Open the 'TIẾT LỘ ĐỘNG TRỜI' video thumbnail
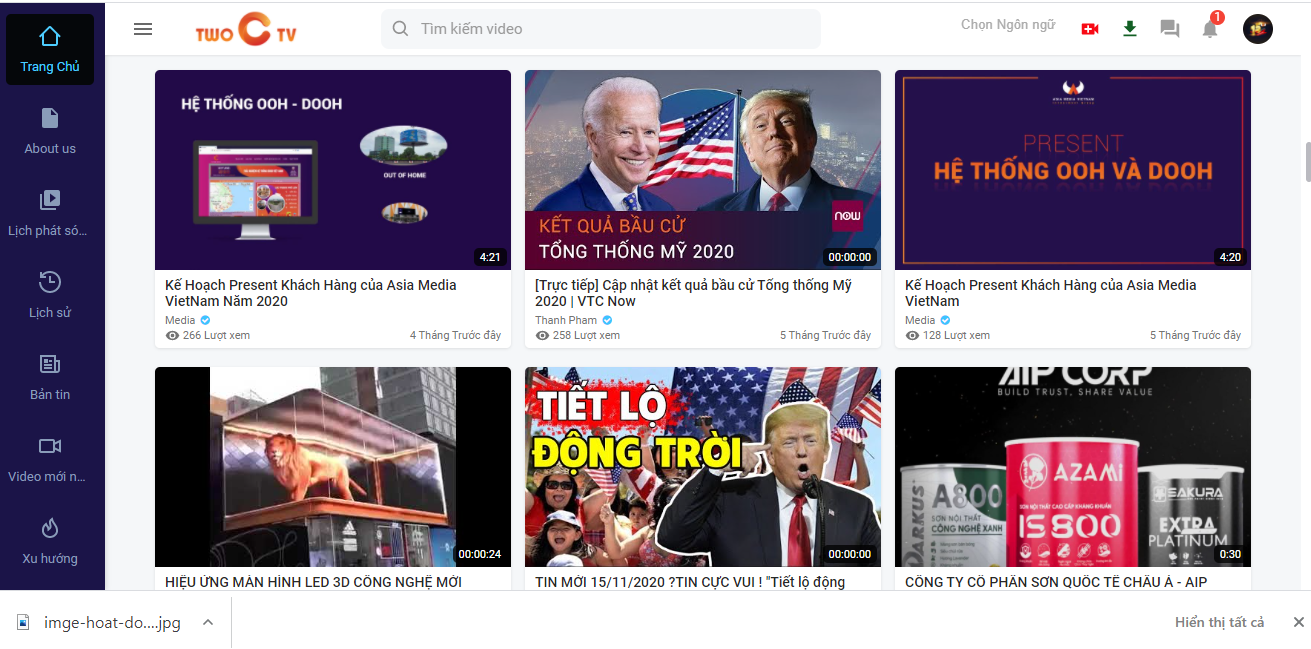The width and height of the screenshot is (1311, 649). pos(703,467)
